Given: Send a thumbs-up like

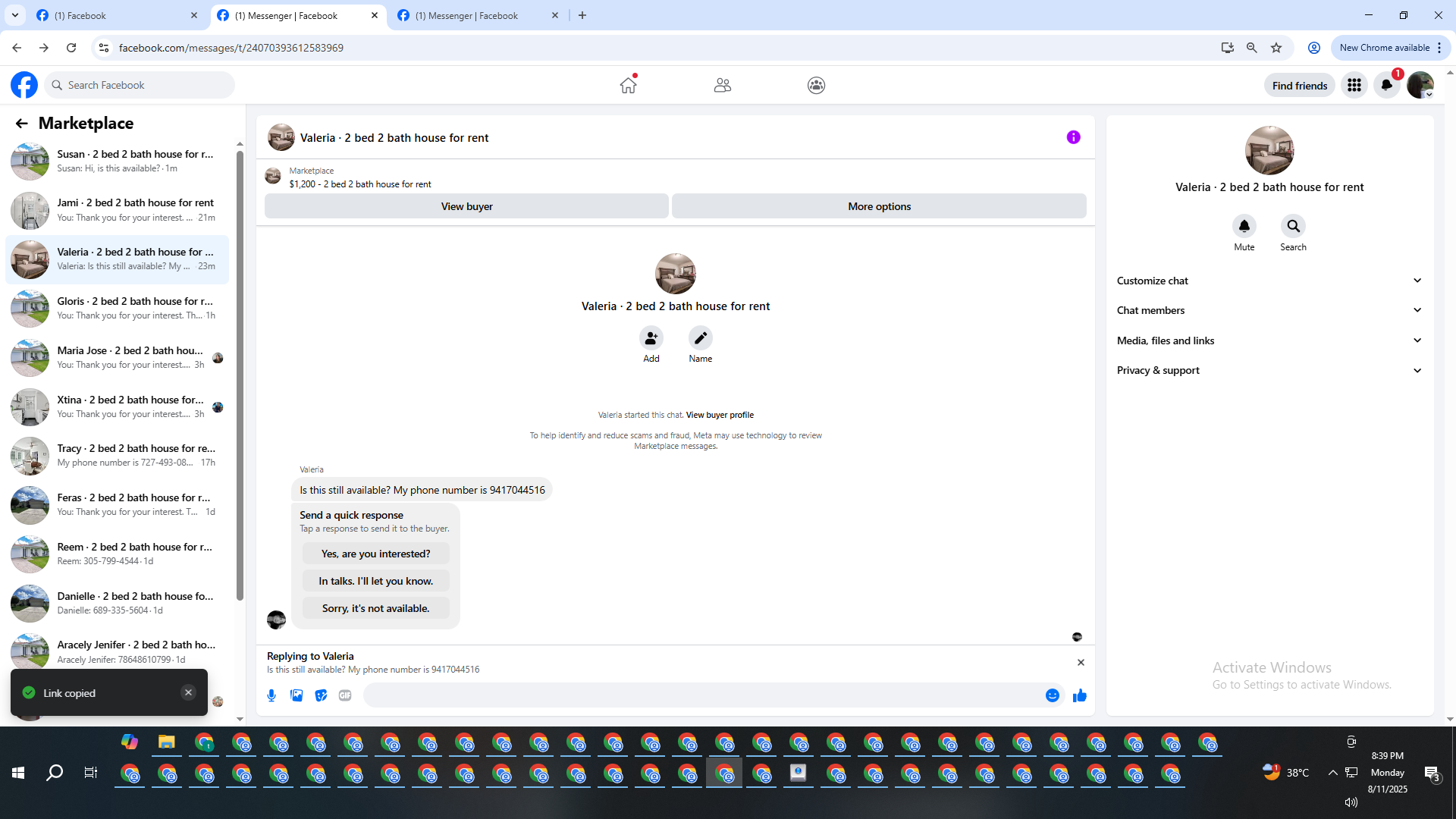Looking at the screenshot, I should 1079,695.
